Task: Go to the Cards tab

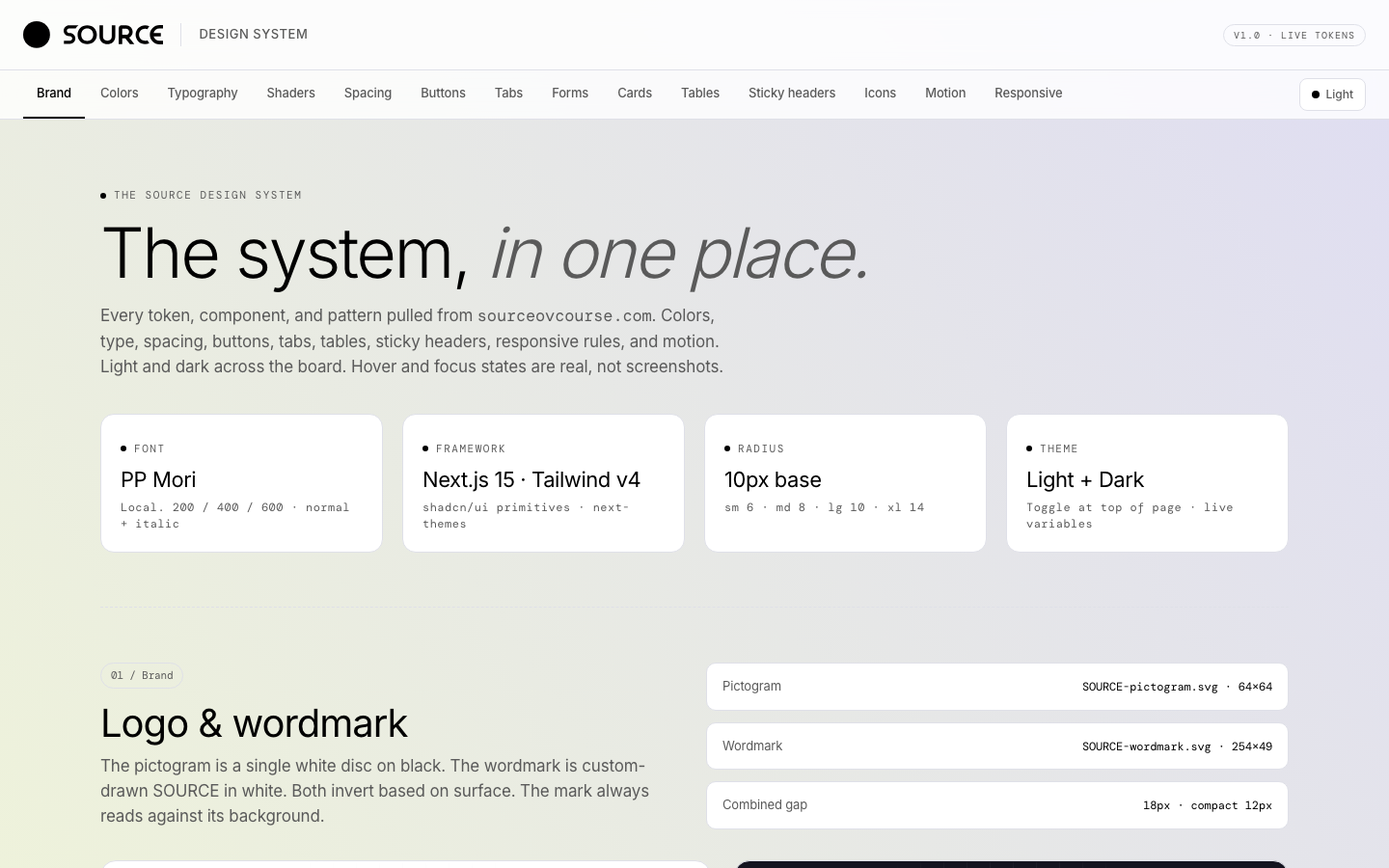Action: coord(635,94)
